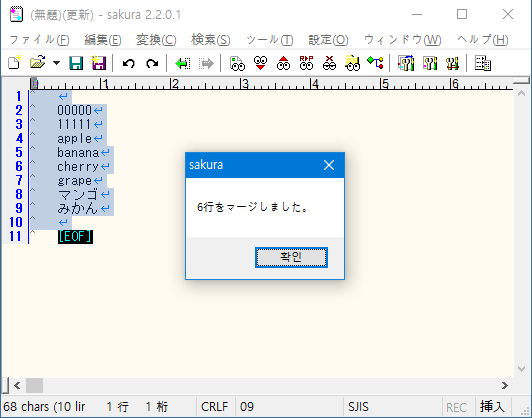Open the ヘルプ(H) menu

tap(482, 40)
